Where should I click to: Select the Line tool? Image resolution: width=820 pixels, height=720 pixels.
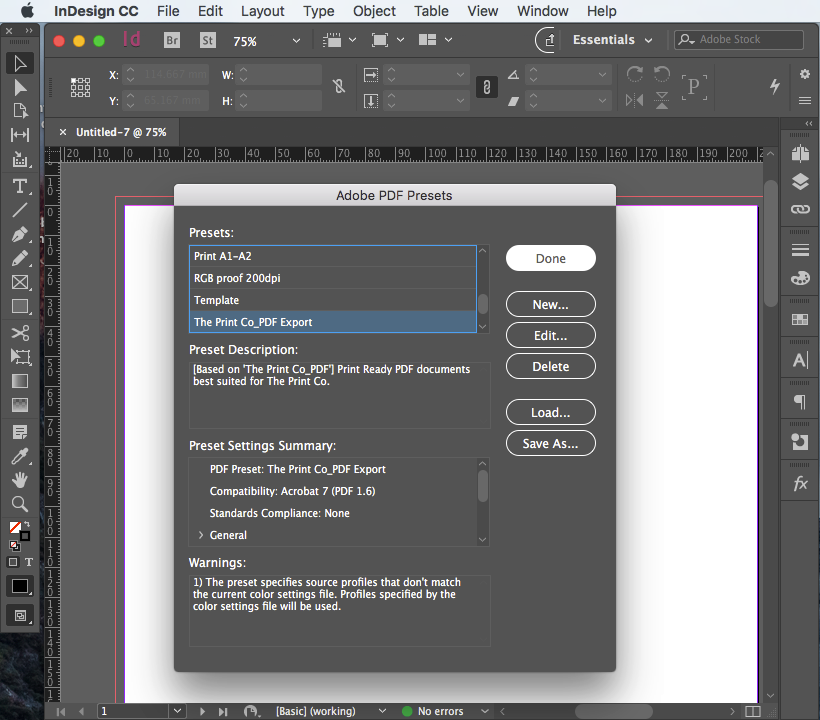20,210
